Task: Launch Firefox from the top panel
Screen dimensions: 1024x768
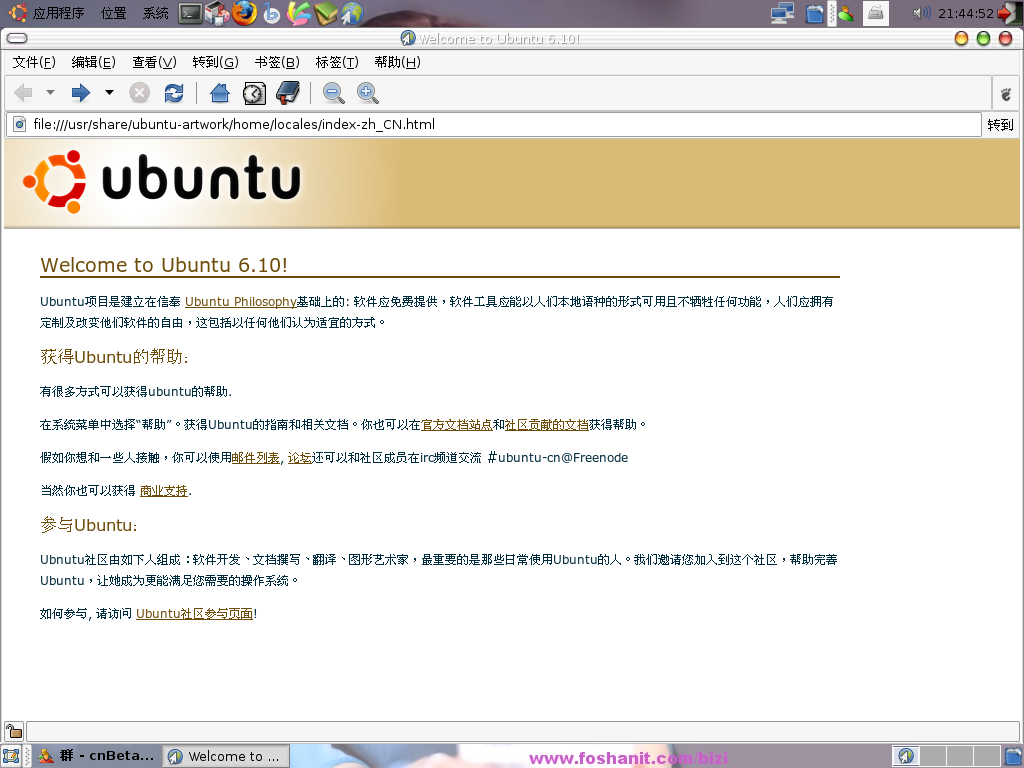Action: click(244, 13)
